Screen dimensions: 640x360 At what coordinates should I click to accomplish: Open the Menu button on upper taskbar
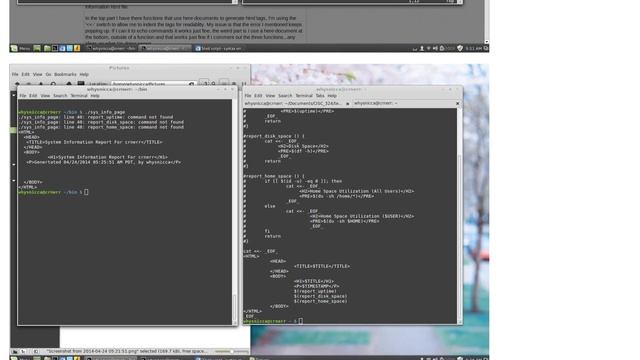coord(20,48)
